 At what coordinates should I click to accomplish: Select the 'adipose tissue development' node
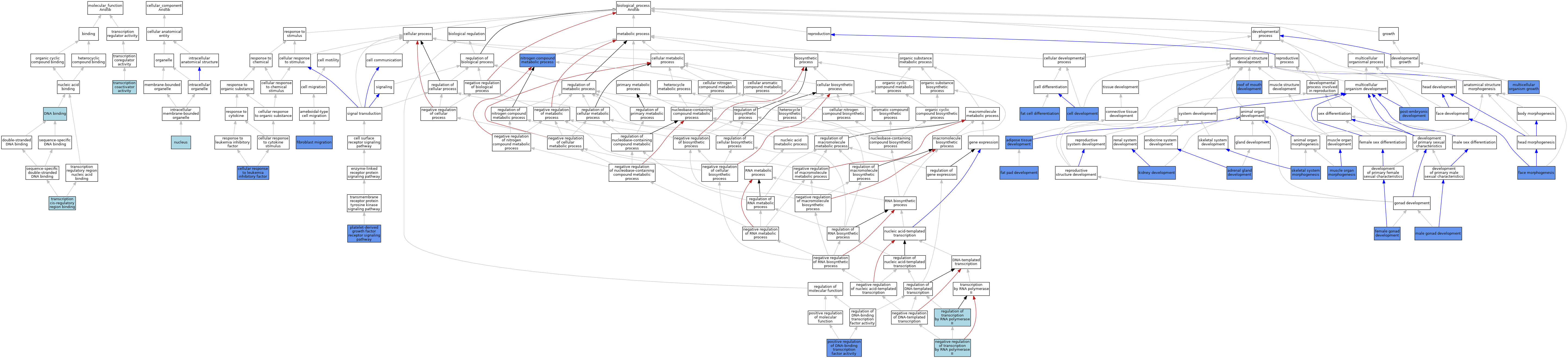pyautogui.click(x=1019, y=142)
